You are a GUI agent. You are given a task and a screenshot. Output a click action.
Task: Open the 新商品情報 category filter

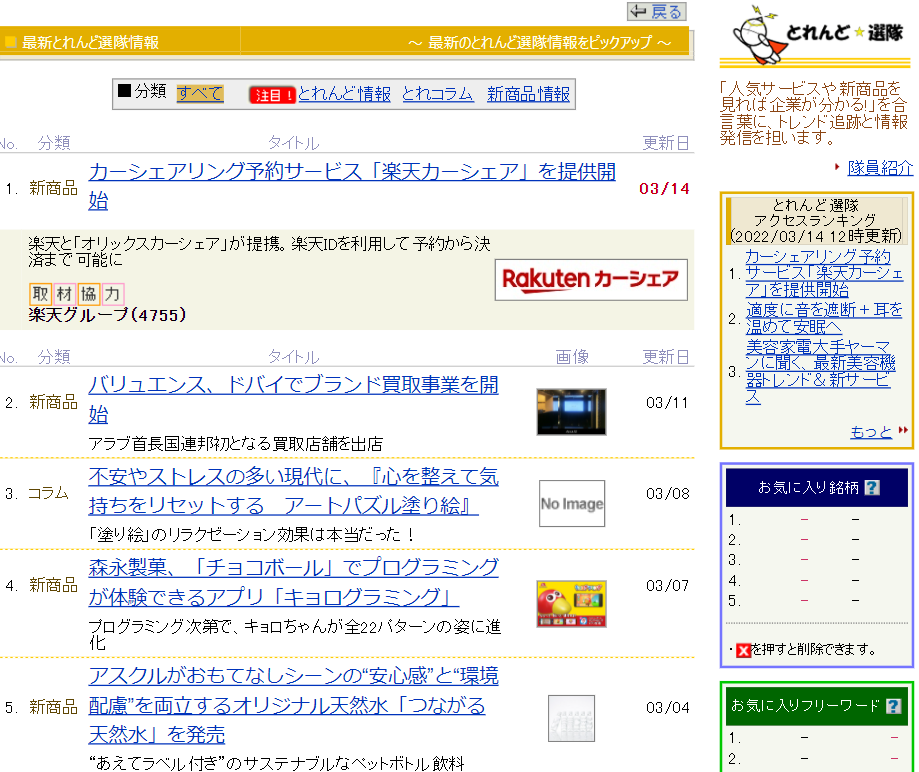click(x=528, y=94)
